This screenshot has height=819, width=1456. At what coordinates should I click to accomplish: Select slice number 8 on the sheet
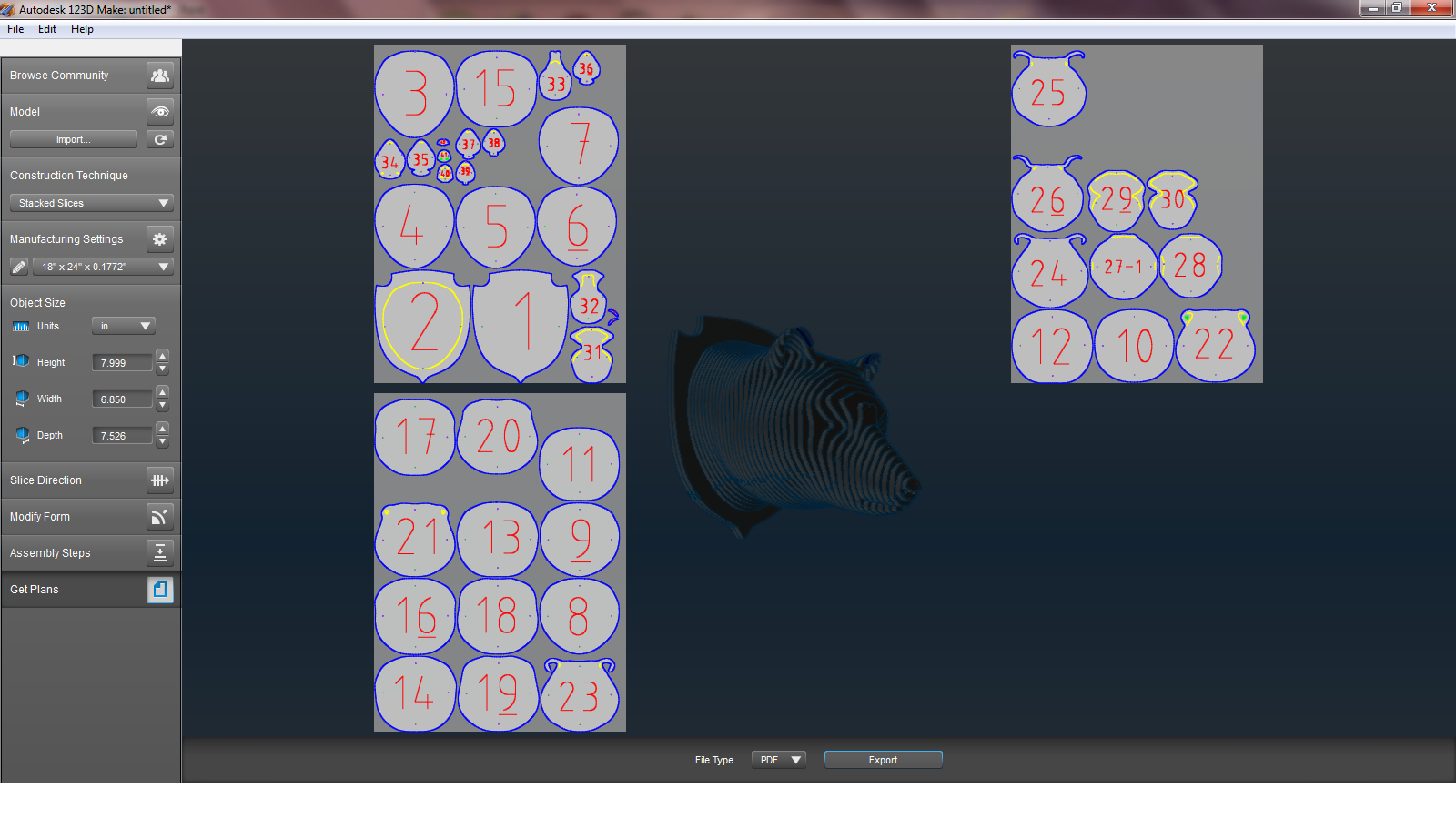pos(580,616)
